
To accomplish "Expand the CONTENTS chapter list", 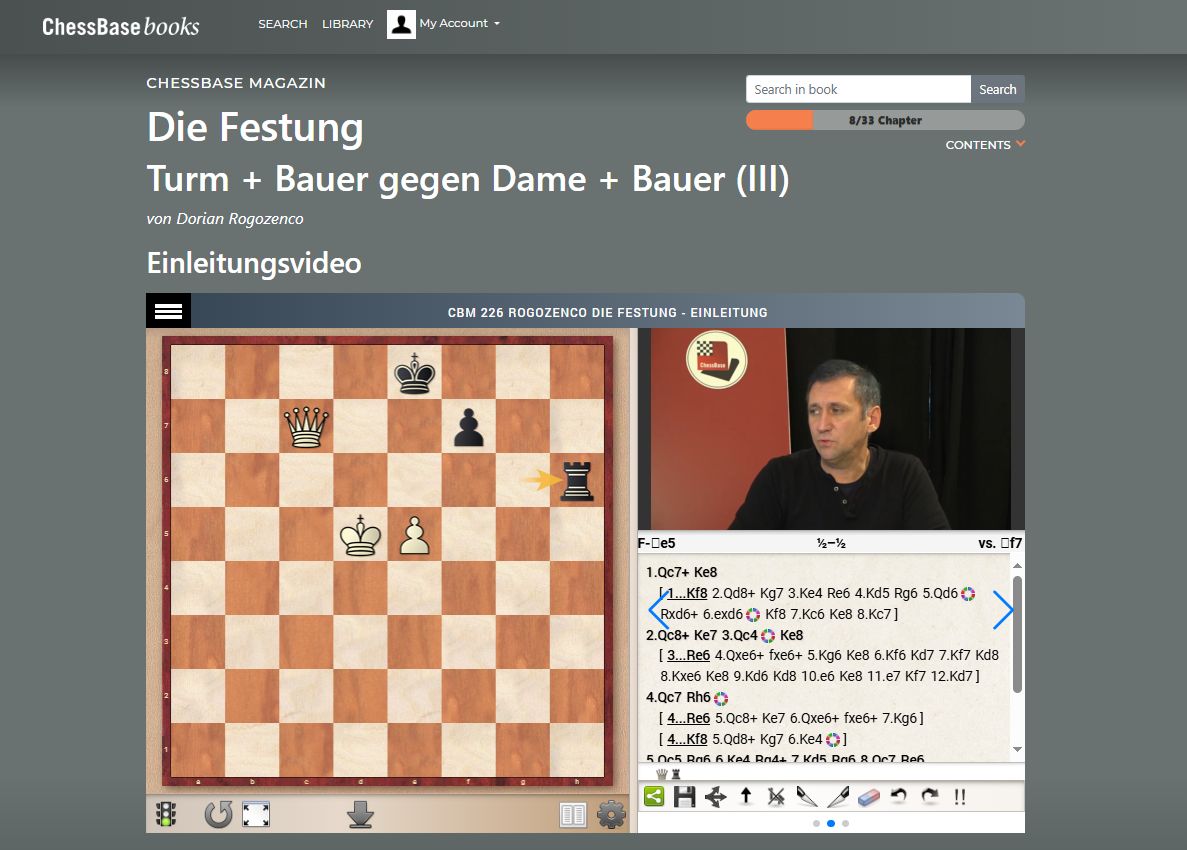I will coord(985,145).
